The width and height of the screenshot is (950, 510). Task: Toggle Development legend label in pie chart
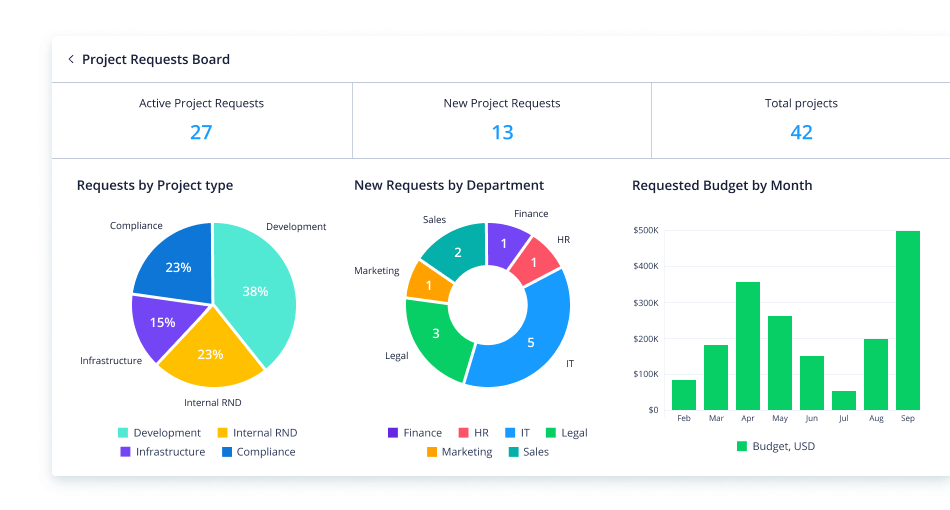point(167,432)
